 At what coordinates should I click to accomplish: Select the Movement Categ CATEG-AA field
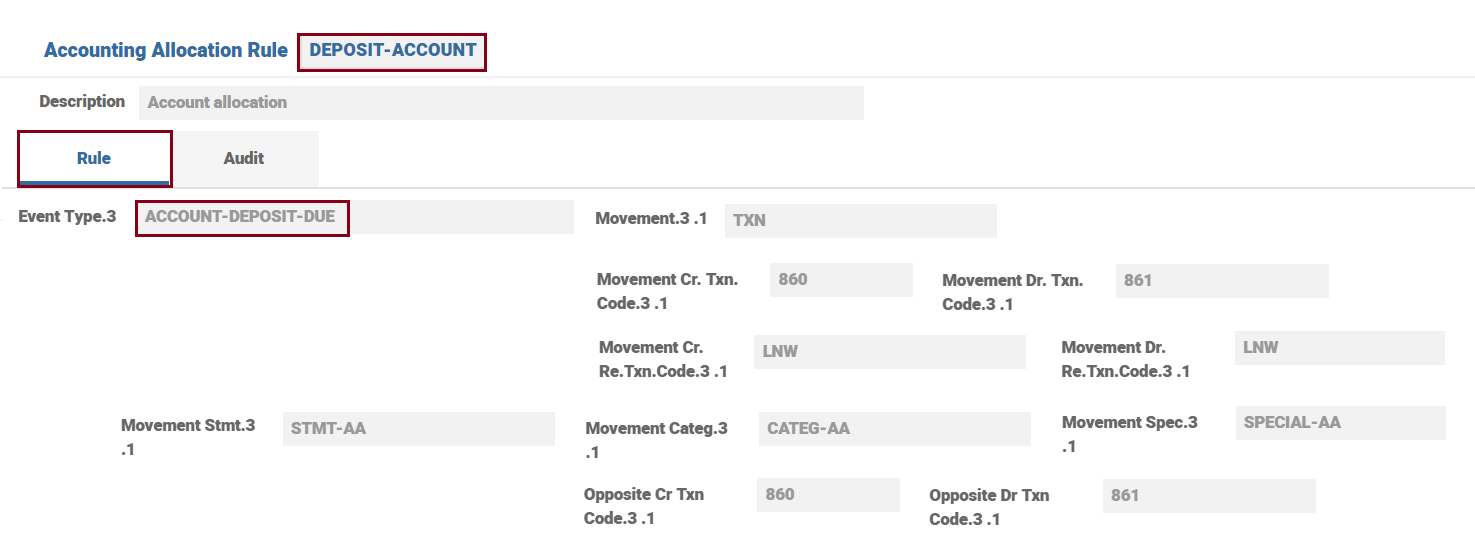[x=894, y=429]
